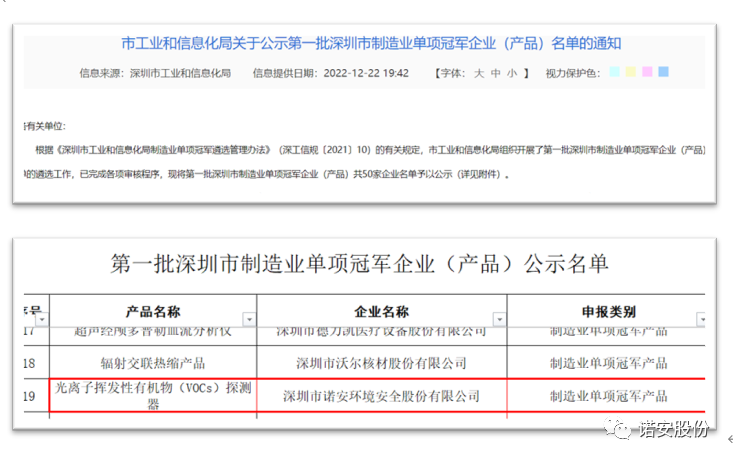This screenshot has width=733, height=461.
Task: Click cell 深圳市沃尔核材股份有限公司
Action: 381,363
